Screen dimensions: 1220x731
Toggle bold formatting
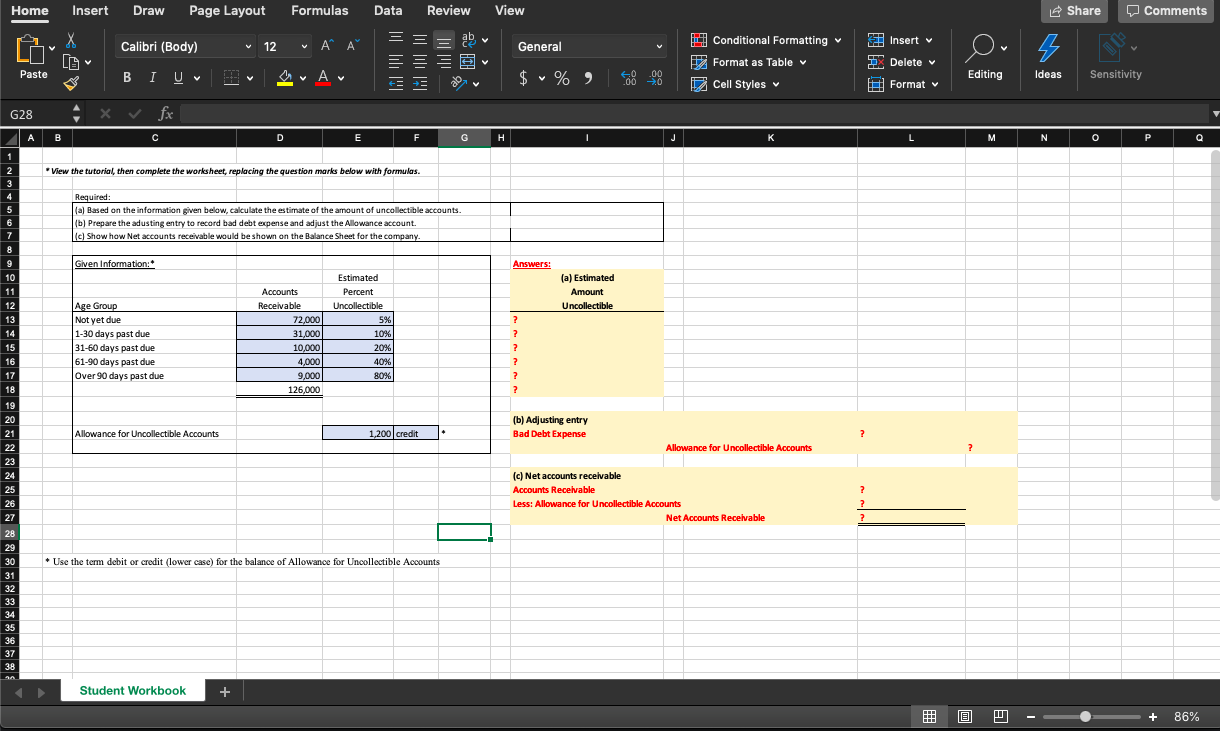pyautogui.click(x=128, y=77)
